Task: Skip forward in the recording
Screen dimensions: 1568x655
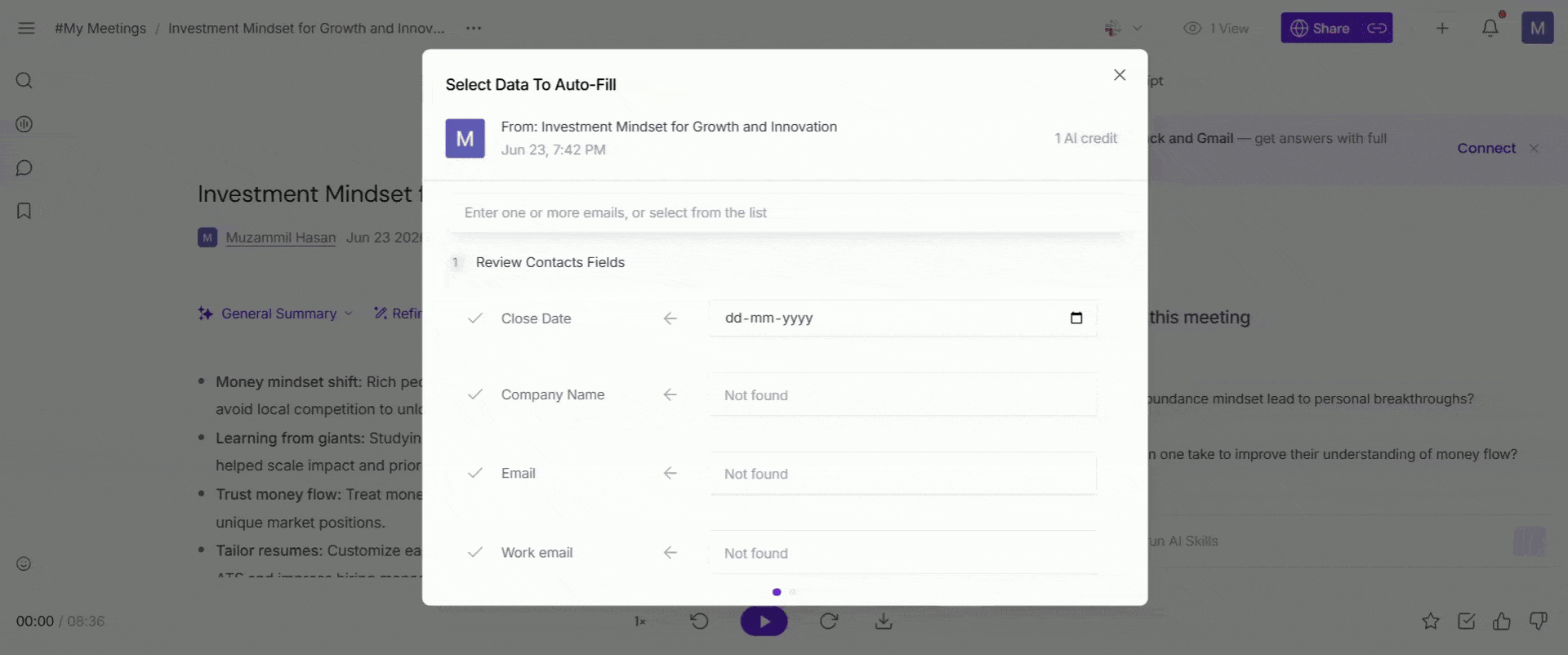Action: pos(829,622)
